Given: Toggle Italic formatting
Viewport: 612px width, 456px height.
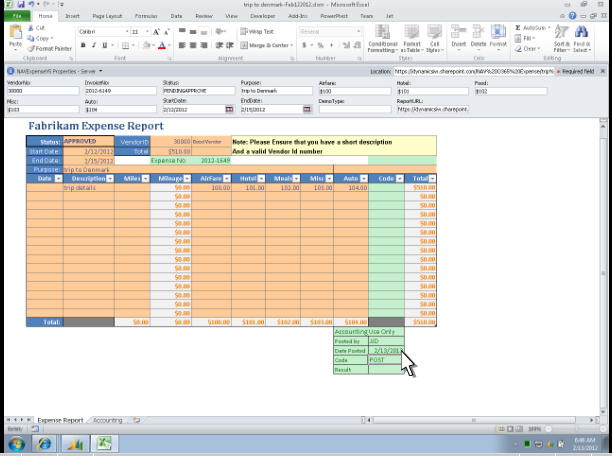Looking at the screenshot, I should pos(94,45).
